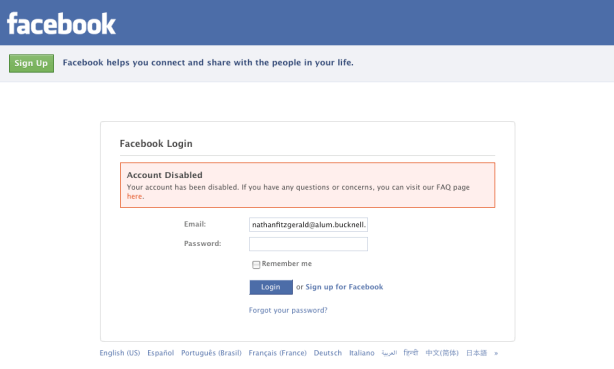This screenshot has width=614, height=369.
Task: Select the 中文(简体) language link
Action: (442, 353)
